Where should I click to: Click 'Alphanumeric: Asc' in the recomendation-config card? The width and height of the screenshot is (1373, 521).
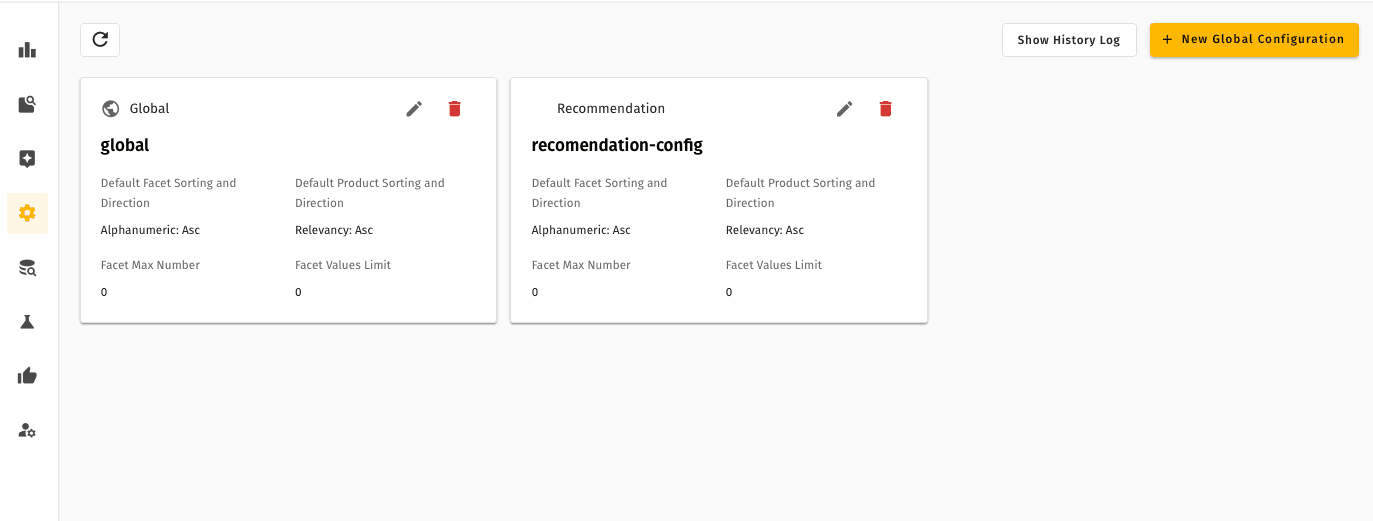(582, 230)
